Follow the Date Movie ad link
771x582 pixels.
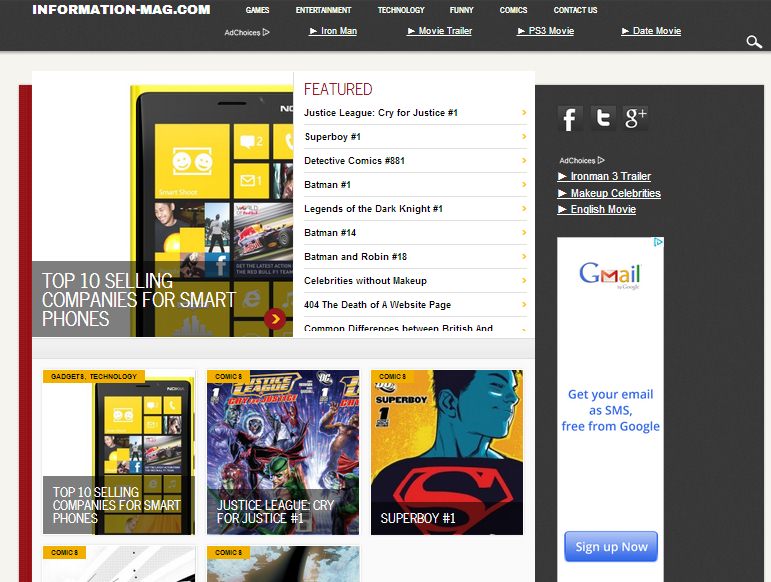pos(651,31)
